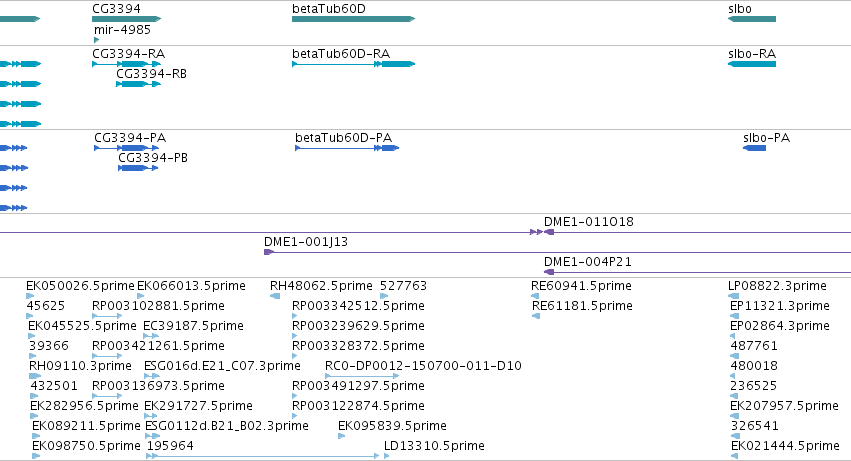Select the RC0-DP0012-150700-011-D10 feature line
Screen dimensions: 851x461
point(362,376)
